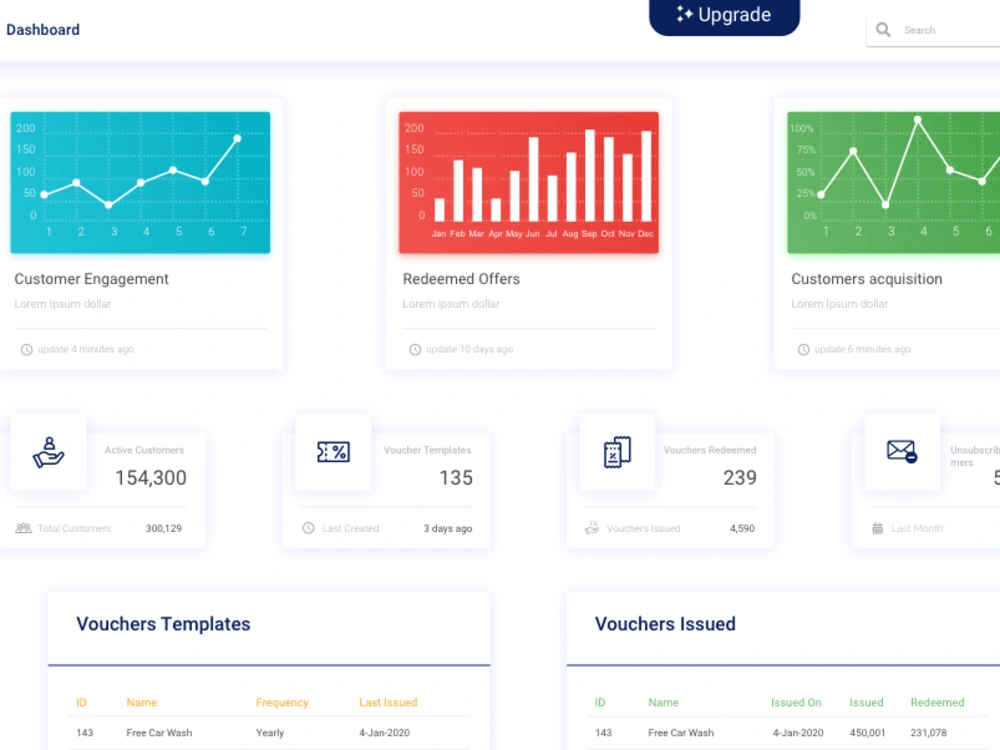Focus the Search input field
The width and height of the screenshot is (1000, 750).
933,31
